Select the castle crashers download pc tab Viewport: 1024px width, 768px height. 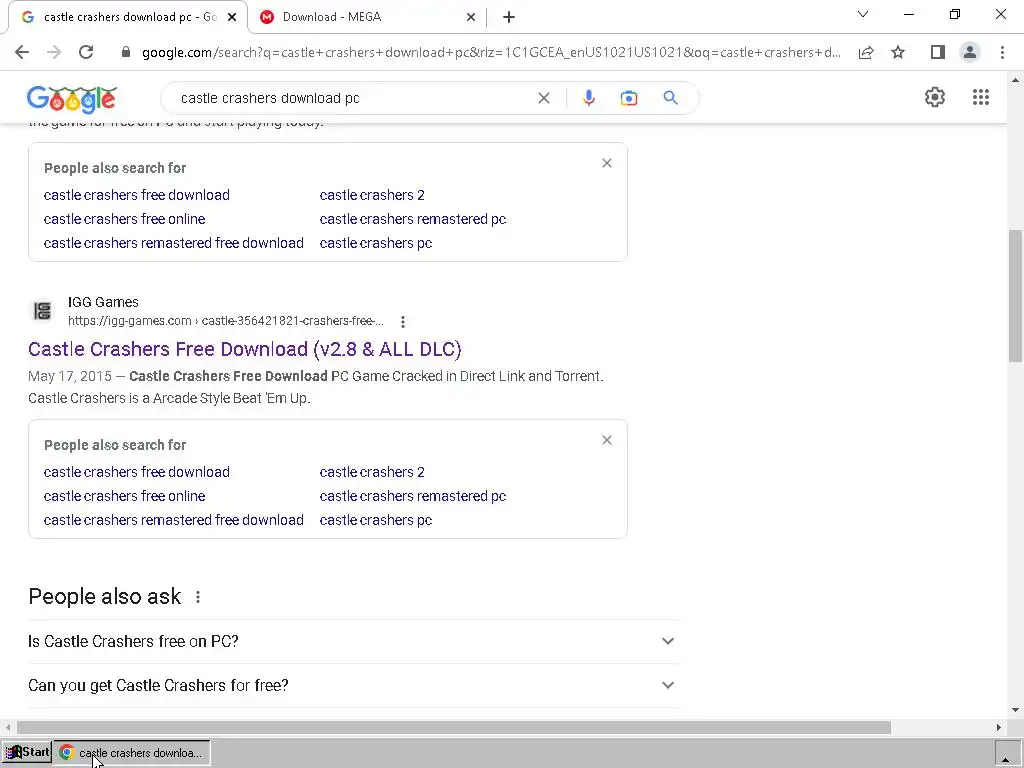click(x=127, y=17)
